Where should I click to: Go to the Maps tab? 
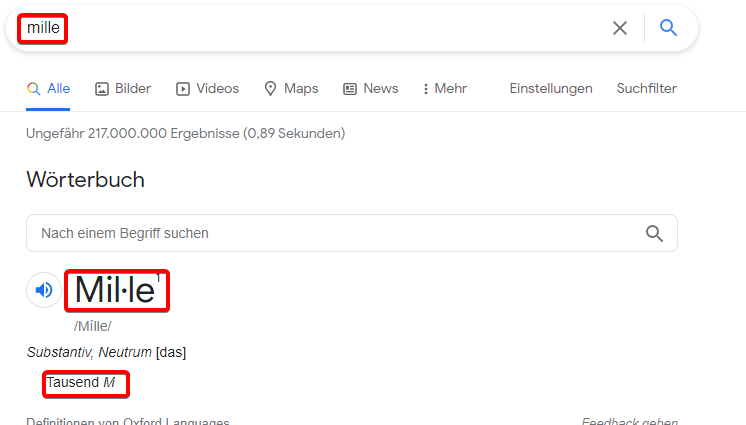point(291,88)
